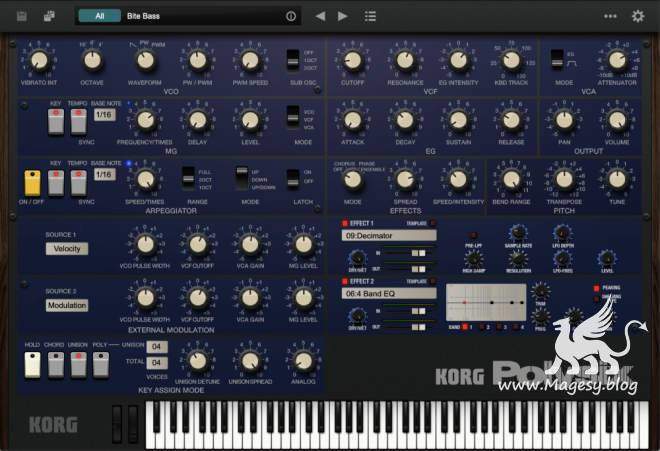The width and height of the screenshot is (660, 451).
Task: Click the Bend Range knob
Action: click(x=511, y=180)
